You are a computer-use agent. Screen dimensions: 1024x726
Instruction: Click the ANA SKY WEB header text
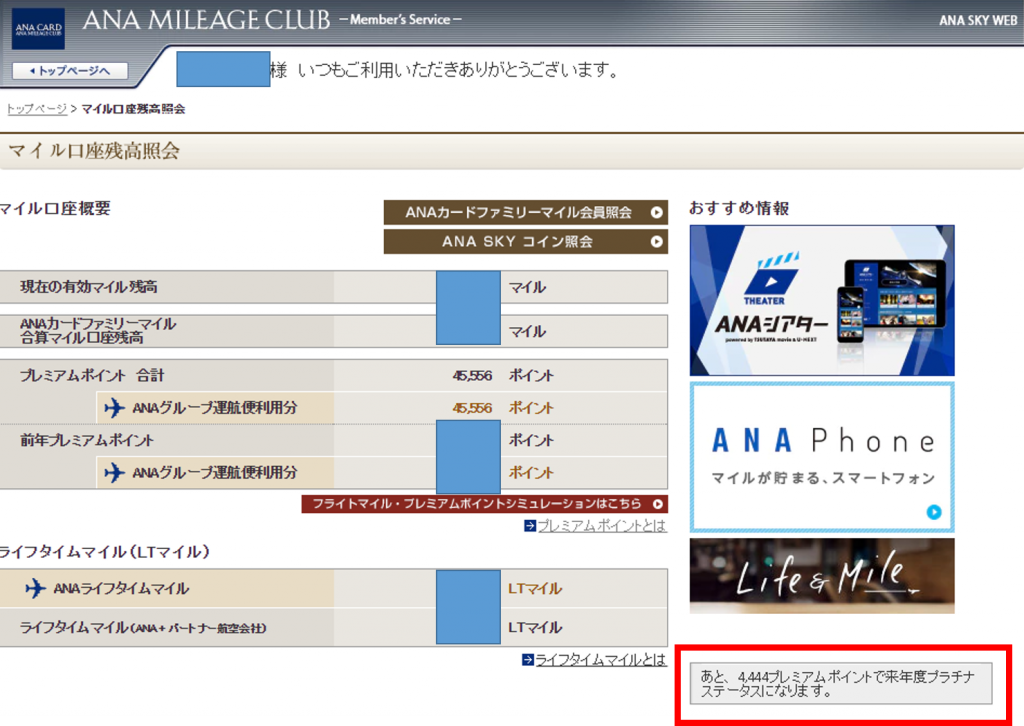tap(978, 20)
